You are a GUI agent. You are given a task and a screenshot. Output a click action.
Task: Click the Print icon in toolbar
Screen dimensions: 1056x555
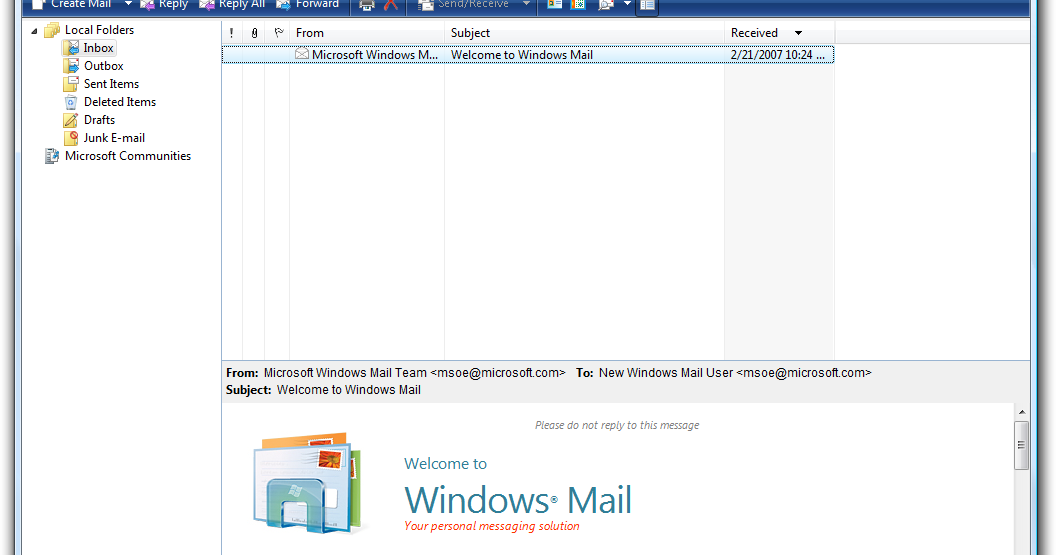tap(366, 5)
